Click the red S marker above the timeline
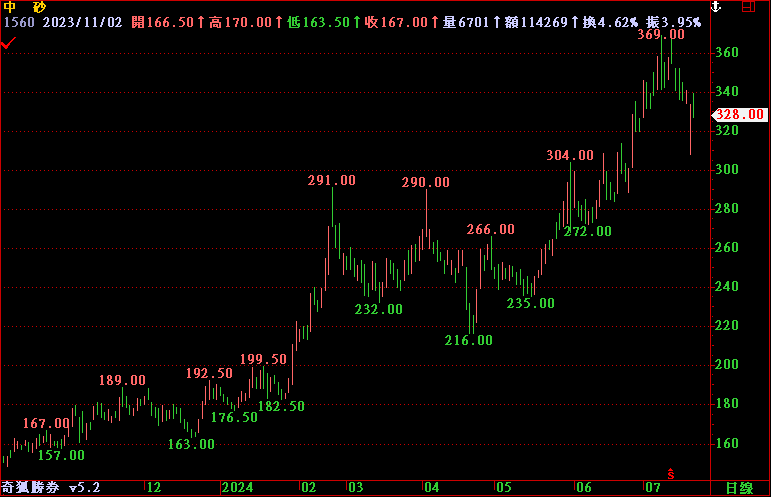This screenshot has width=771, height=497. click(671, 474)
